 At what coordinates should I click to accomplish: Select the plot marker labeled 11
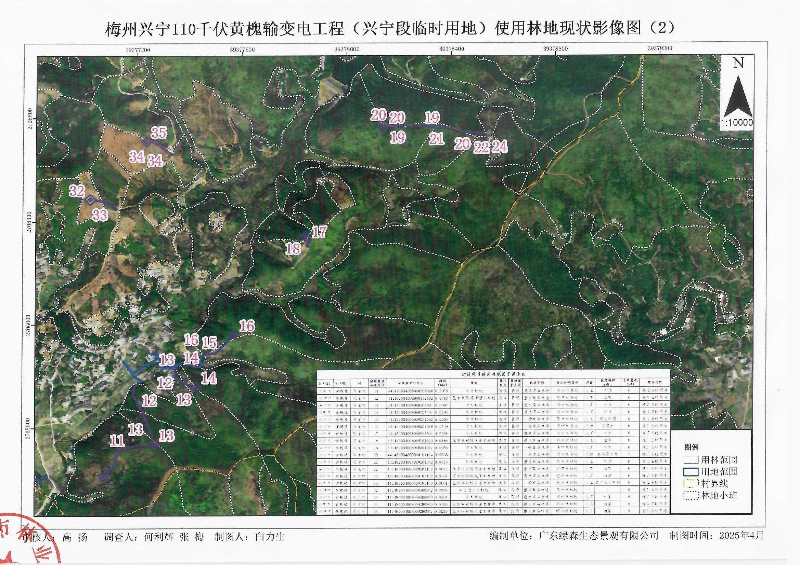click(117, 440)
